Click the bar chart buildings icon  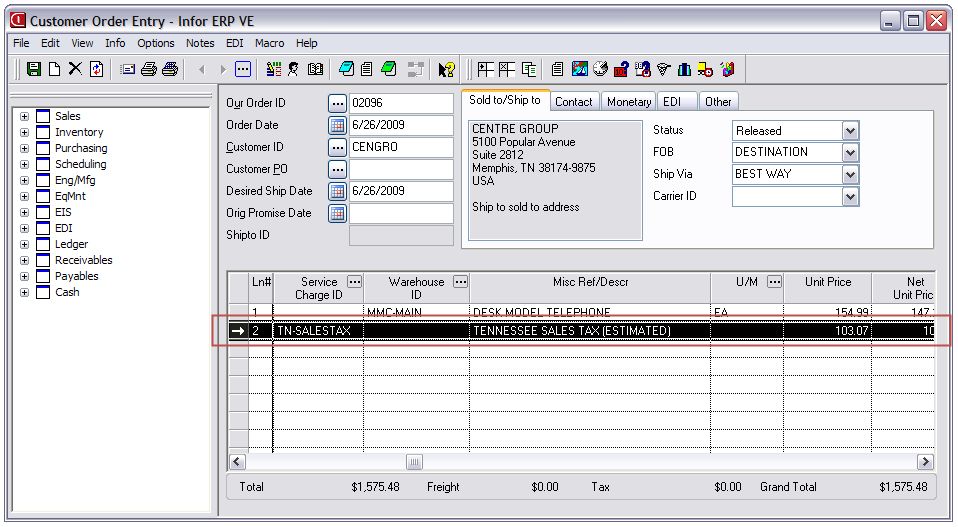[x=684, y=70]
